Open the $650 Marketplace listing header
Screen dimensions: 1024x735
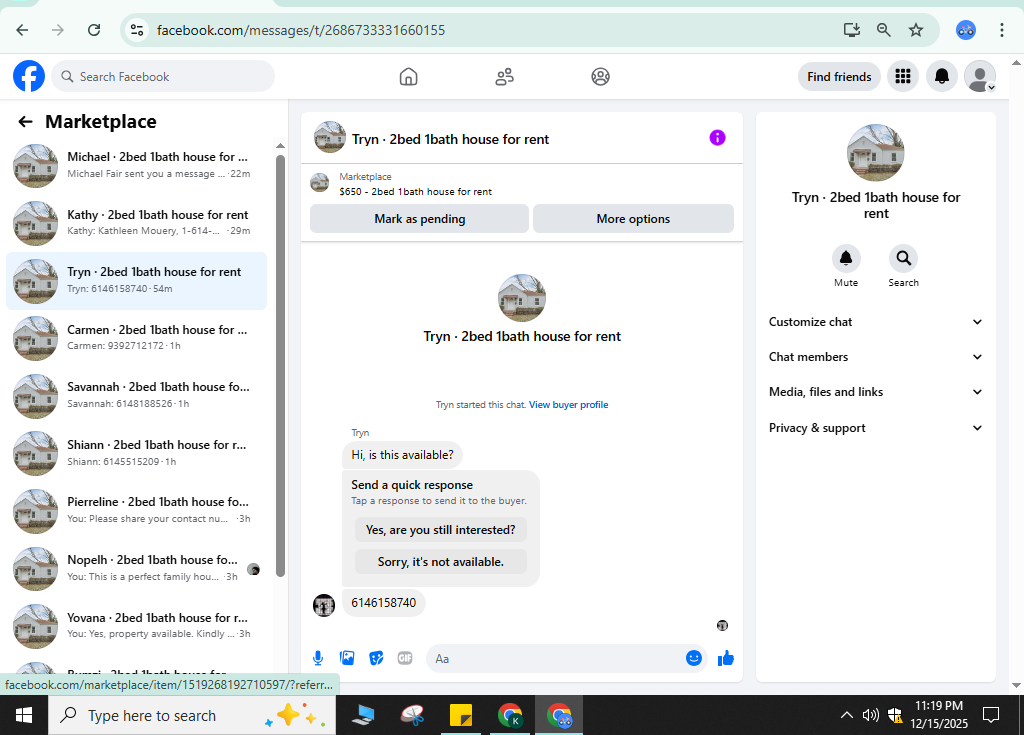tap(521, 184)
